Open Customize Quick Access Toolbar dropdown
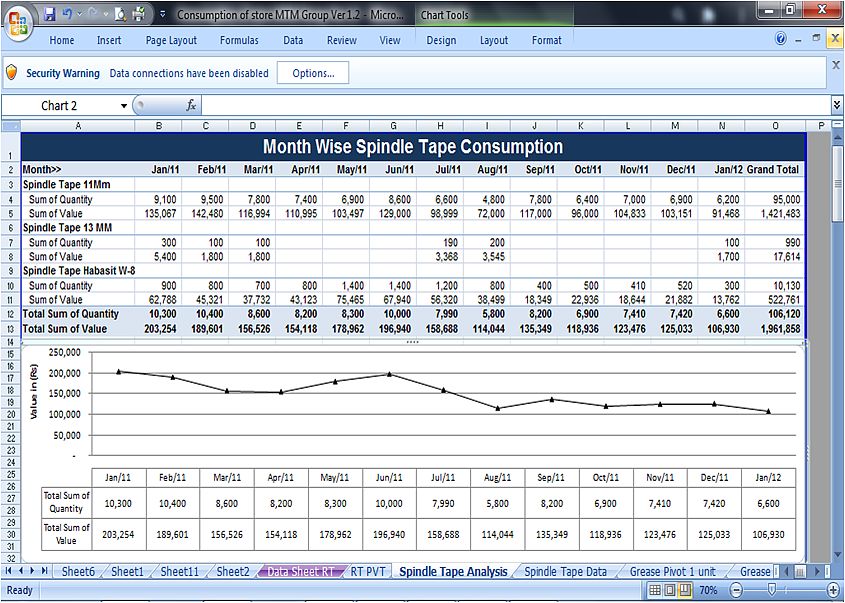Image resolution: width=845 pixels, height=603 pixels. click(163, 15)
